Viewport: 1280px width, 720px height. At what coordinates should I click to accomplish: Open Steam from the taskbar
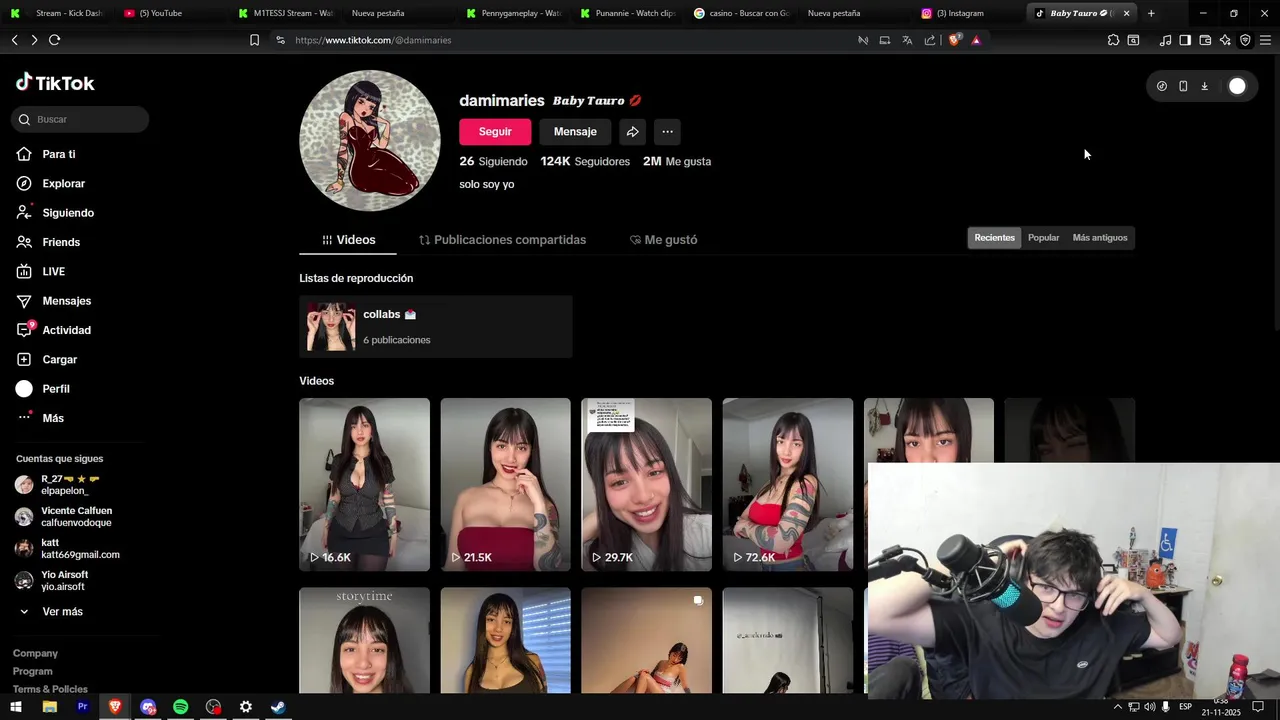(278, 707)
